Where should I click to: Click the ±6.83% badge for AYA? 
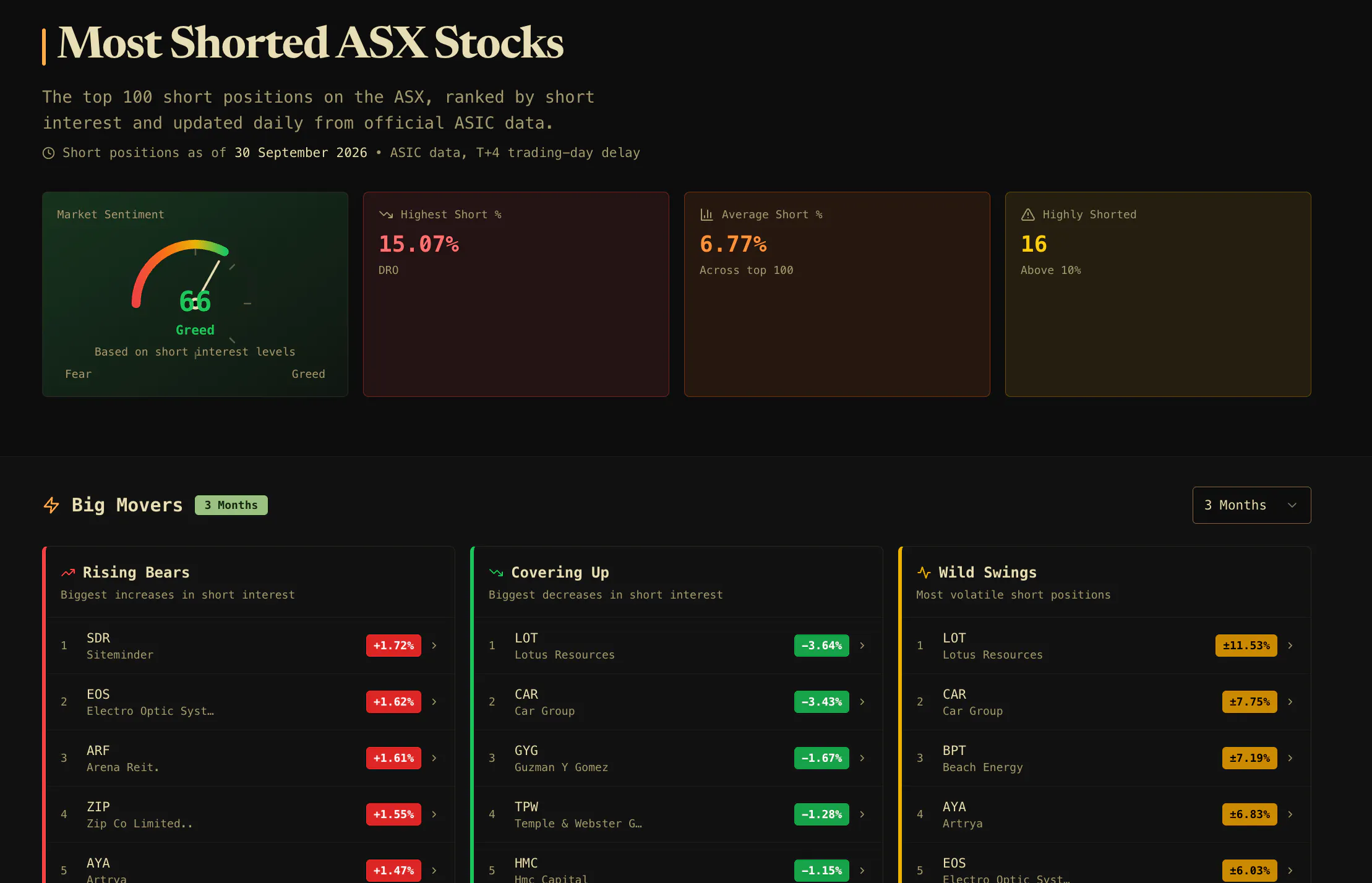point(1250,814)
